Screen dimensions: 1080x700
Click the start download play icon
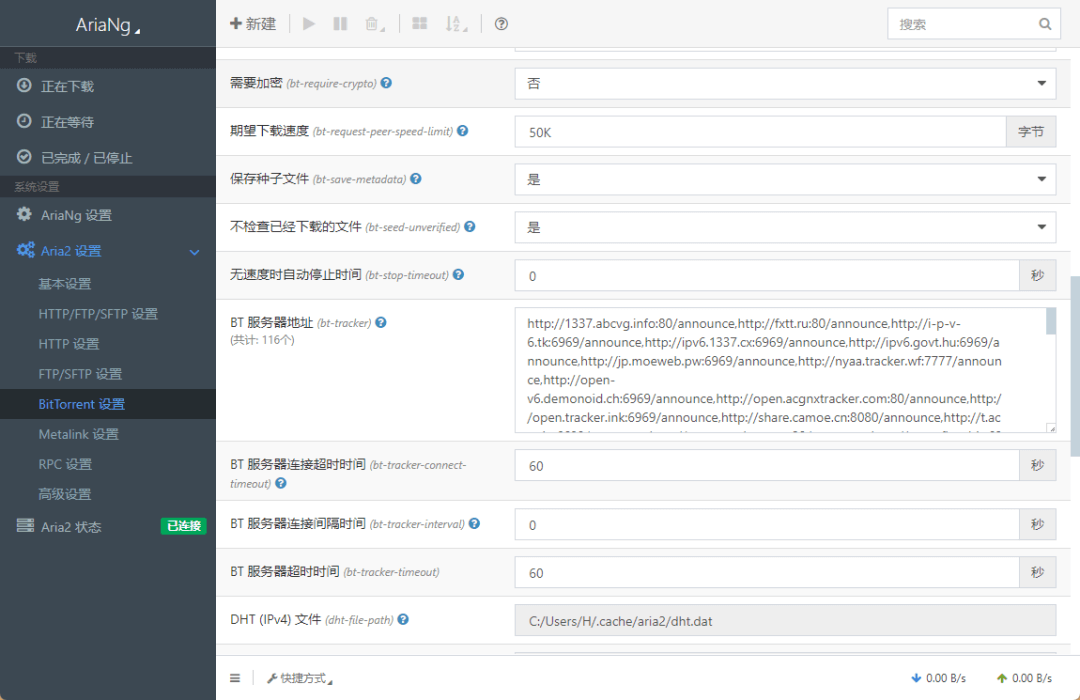point(309,24)
